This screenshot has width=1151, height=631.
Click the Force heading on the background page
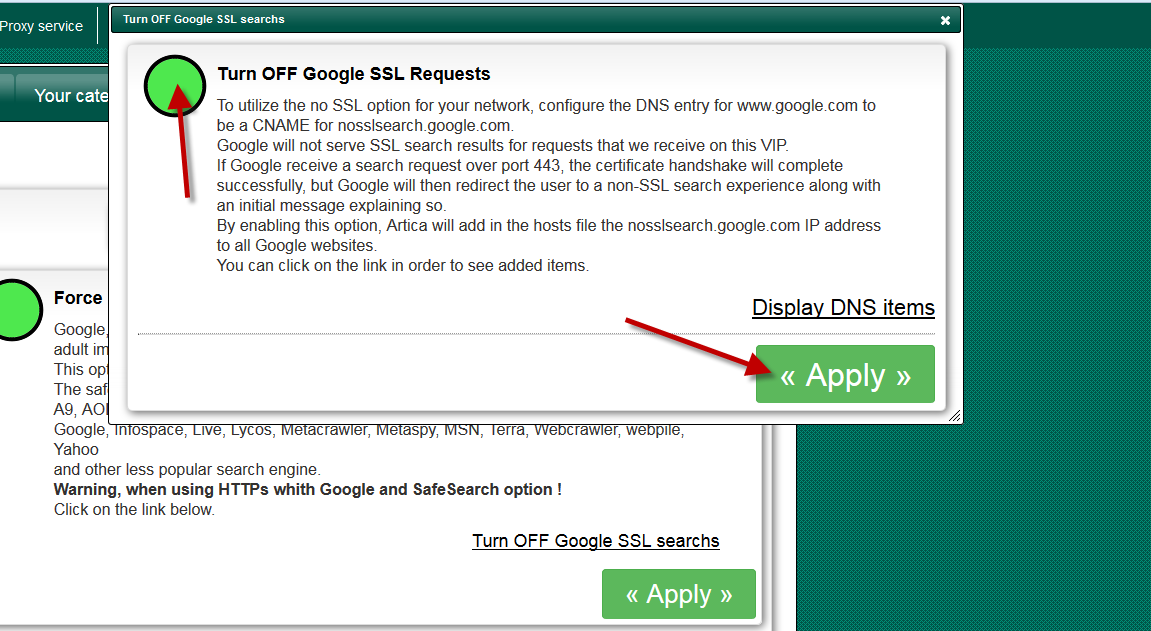[x=78, y=298]
